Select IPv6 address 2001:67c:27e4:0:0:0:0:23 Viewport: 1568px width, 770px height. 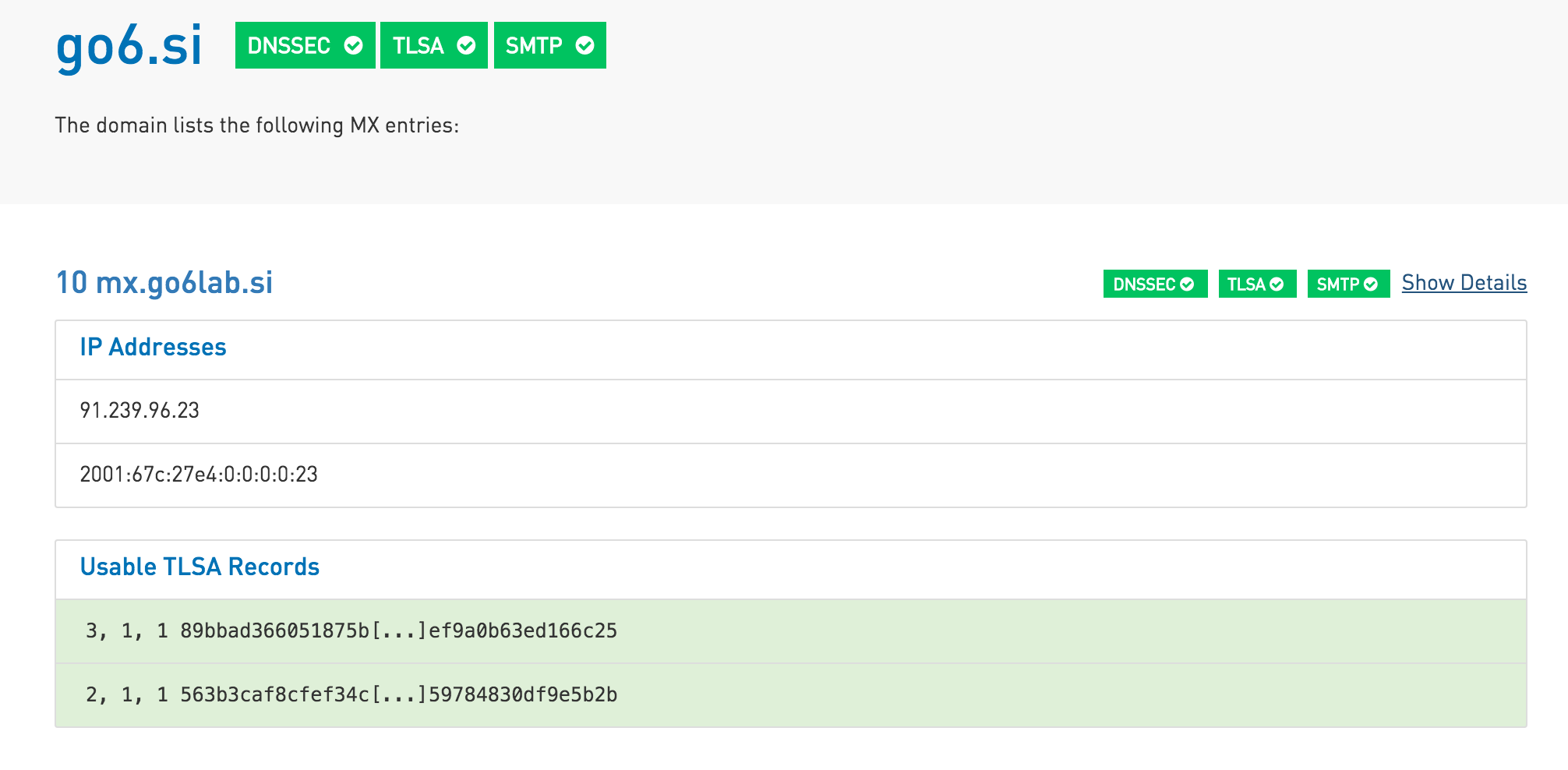(790, 475)
